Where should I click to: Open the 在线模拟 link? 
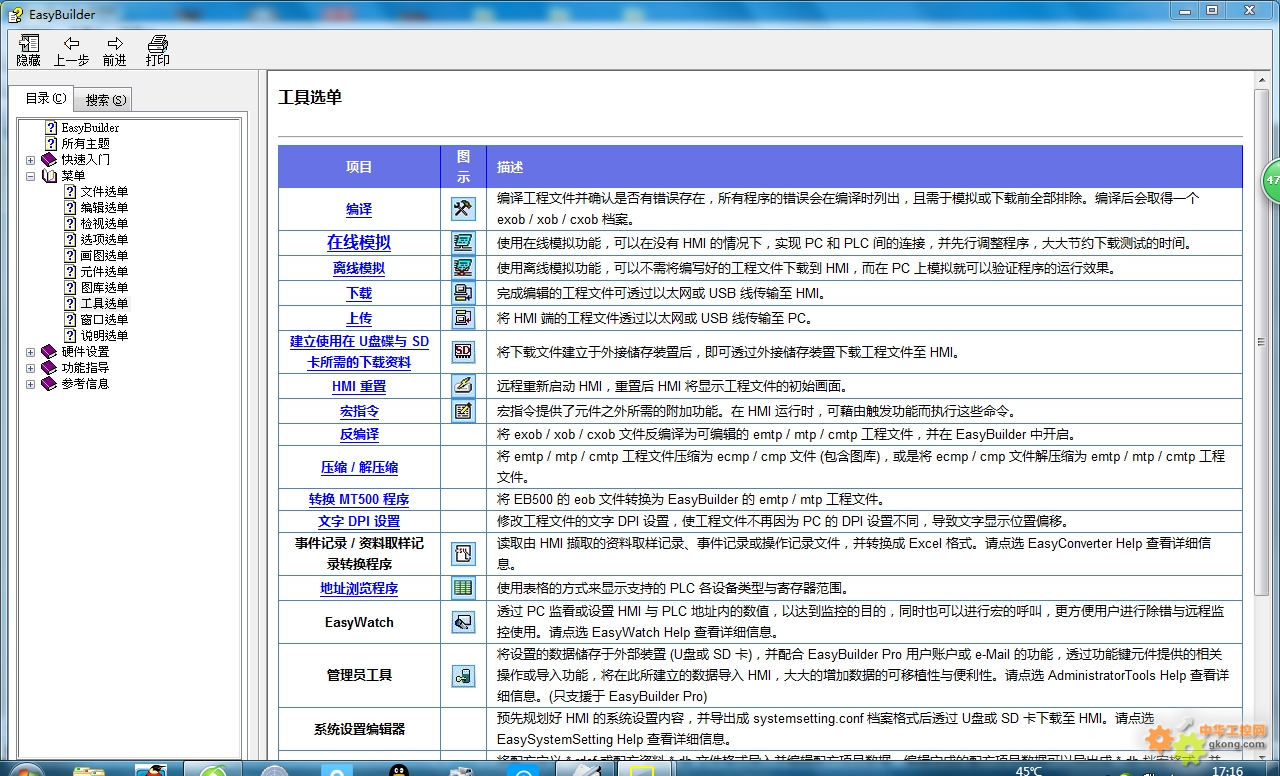359,242
